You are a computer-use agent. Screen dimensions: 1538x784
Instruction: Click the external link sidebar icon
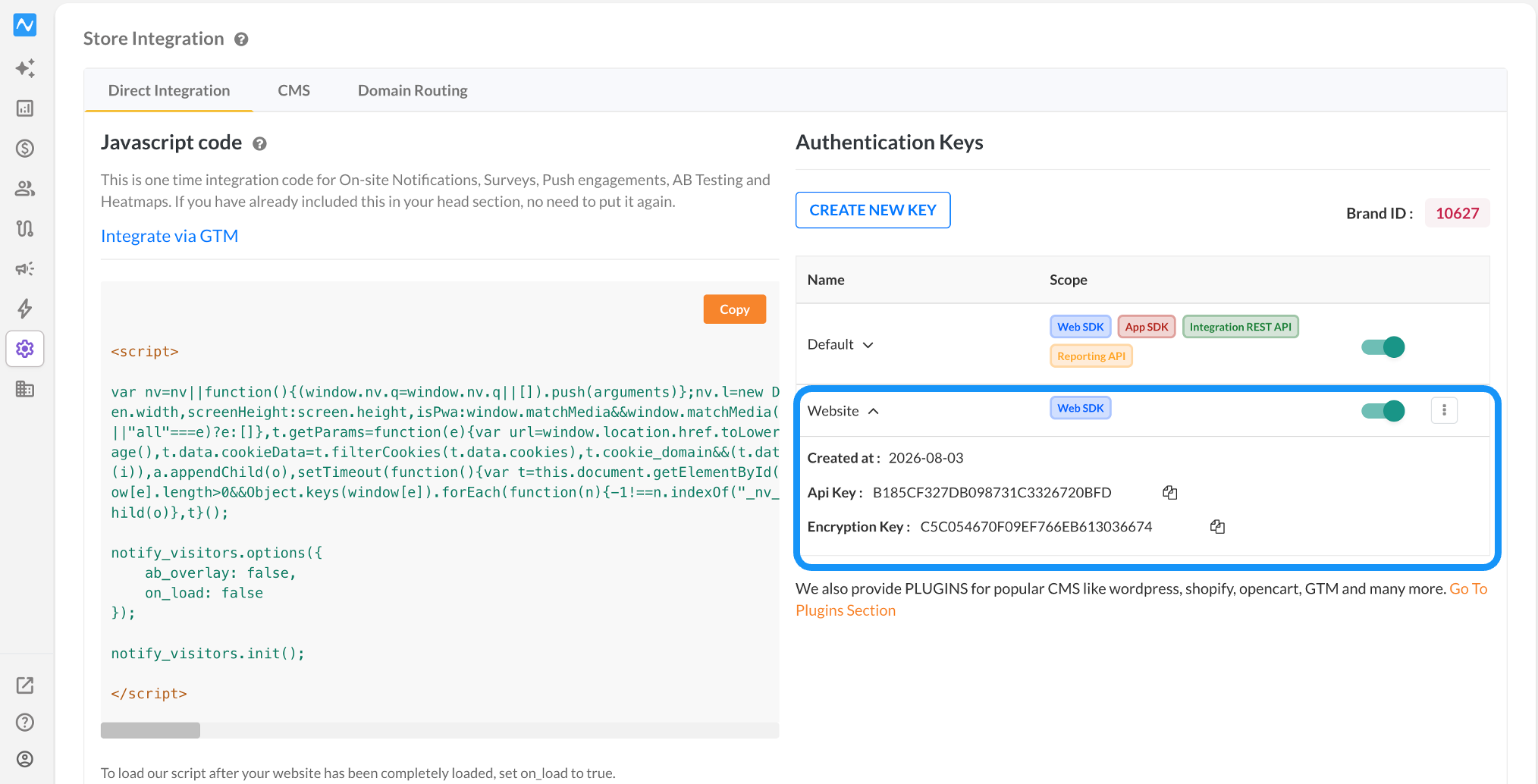point(25,685)
